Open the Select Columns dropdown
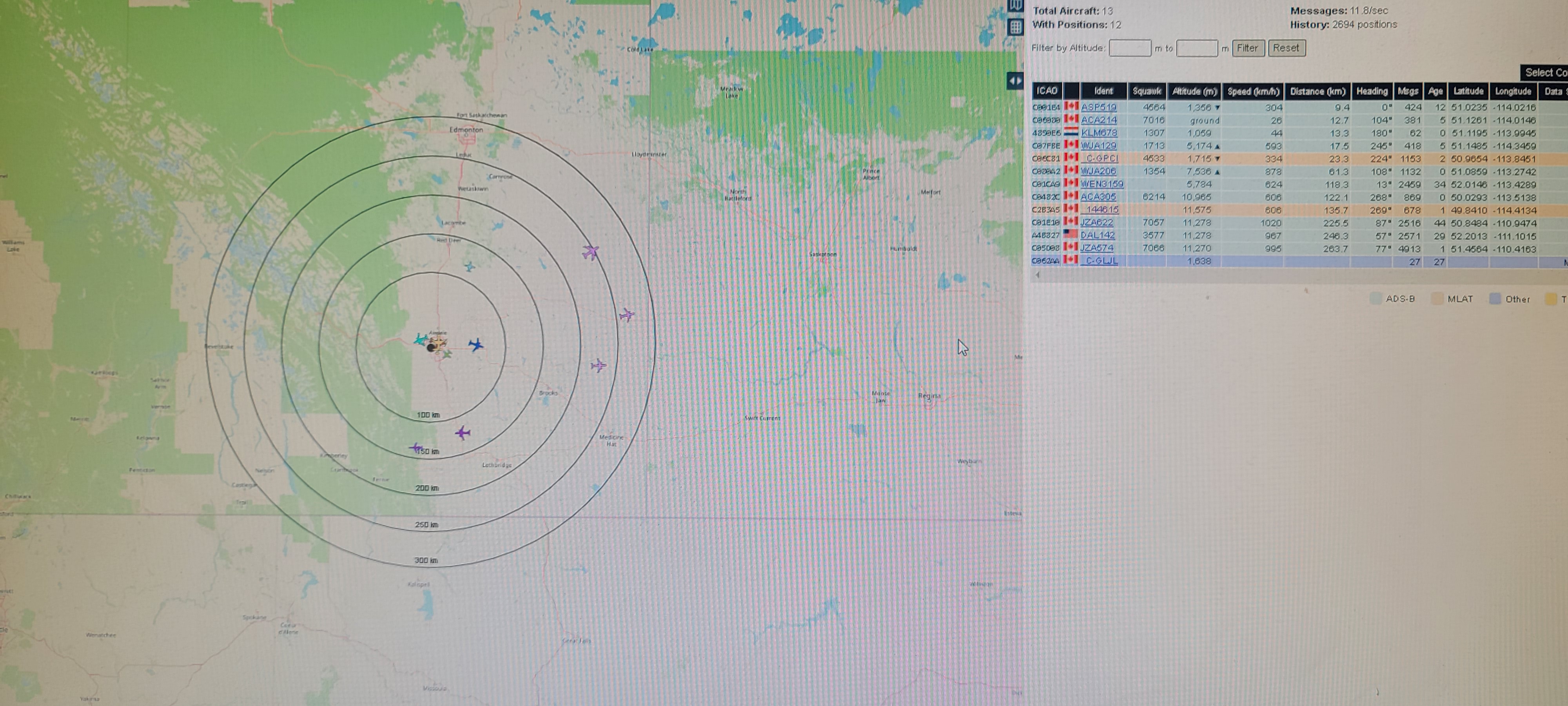 pyautogui.click(x=1544, y=73)
